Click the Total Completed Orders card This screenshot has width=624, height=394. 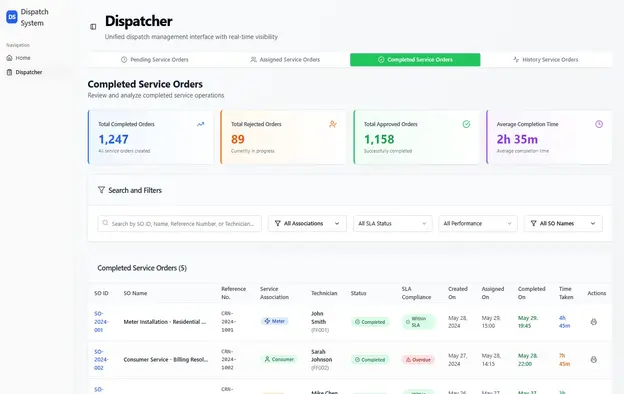pos(150,137)
